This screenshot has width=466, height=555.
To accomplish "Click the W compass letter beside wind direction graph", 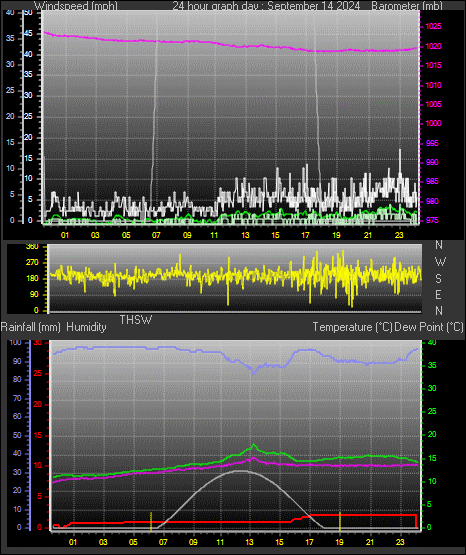I will click(x=440, y=262).
